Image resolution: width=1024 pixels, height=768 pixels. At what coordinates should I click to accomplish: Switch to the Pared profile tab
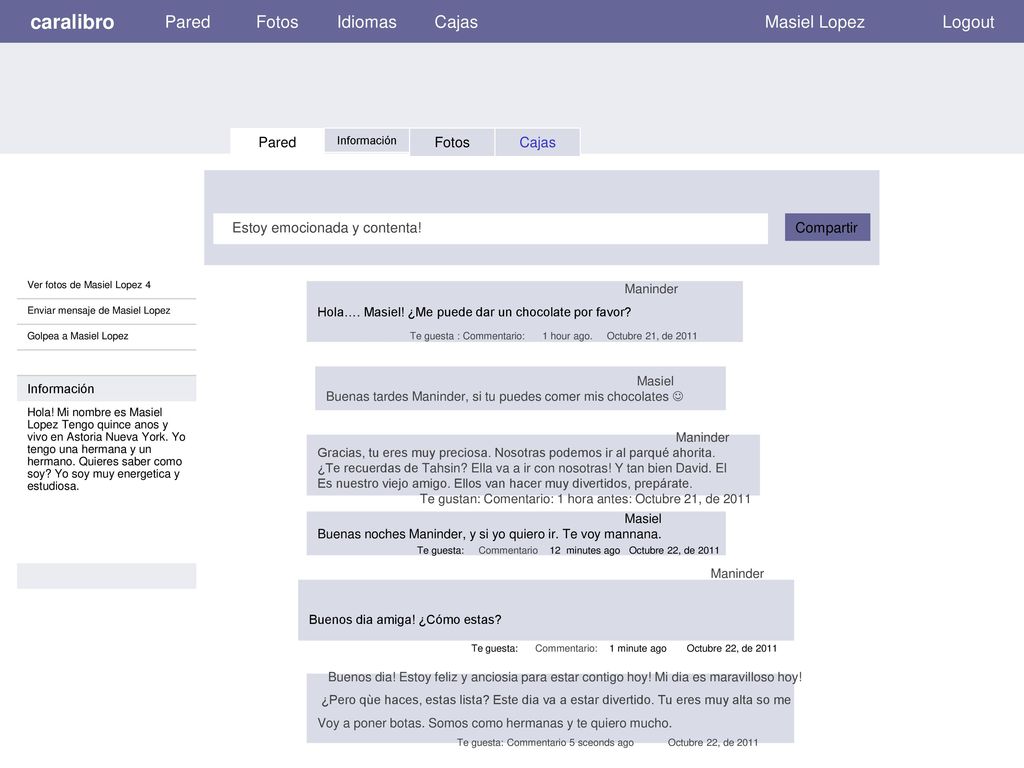[x=277, y=142]
